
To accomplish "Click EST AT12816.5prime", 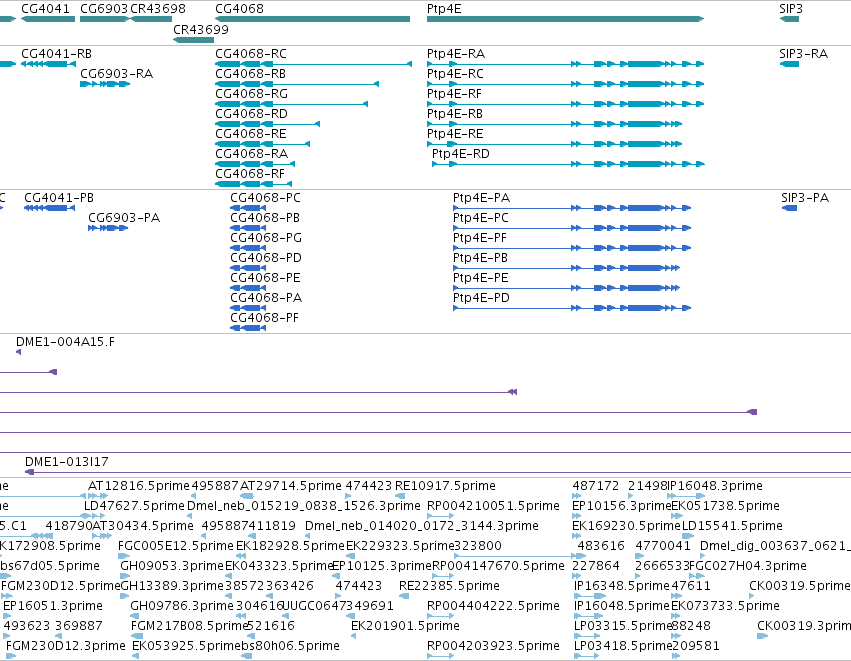I will 139,486.
